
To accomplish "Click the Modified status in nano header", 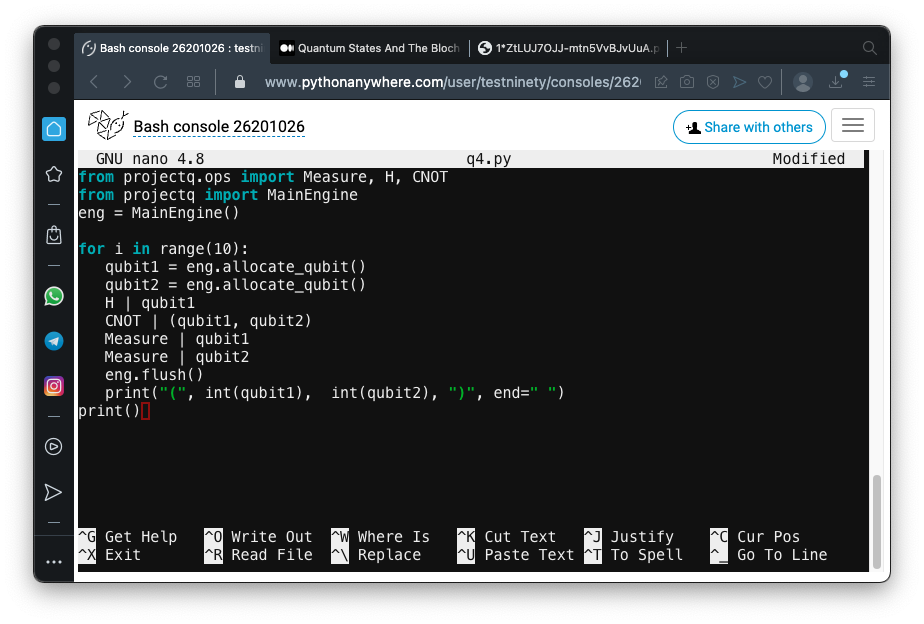I will pyautogui.click(x=808, y=159).
